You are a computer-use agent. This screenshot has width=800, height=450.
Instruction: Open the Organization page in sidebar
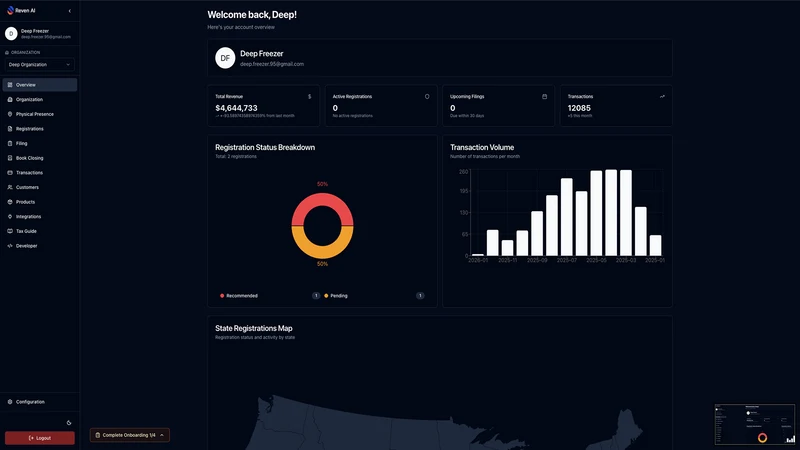pyautogui.click(x=40, y=99)
